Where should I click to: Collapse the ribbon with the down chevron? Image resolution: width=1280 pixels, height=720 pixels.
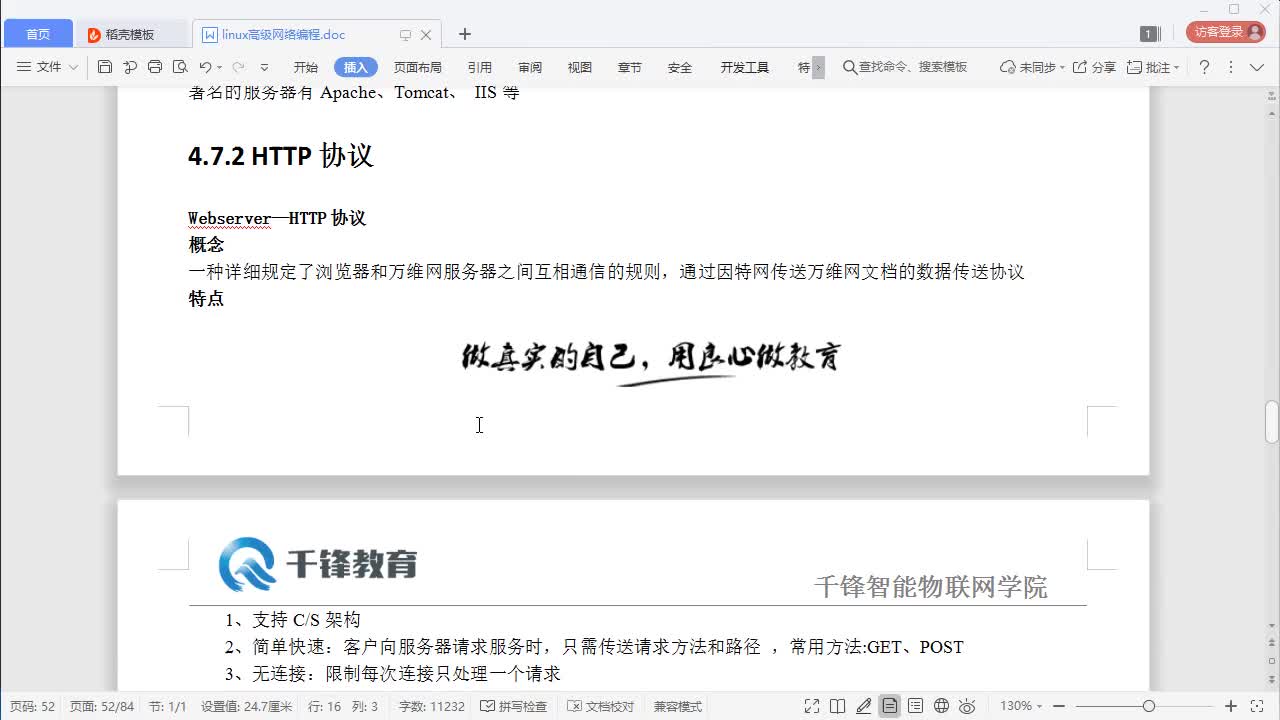click(1257, 67)
